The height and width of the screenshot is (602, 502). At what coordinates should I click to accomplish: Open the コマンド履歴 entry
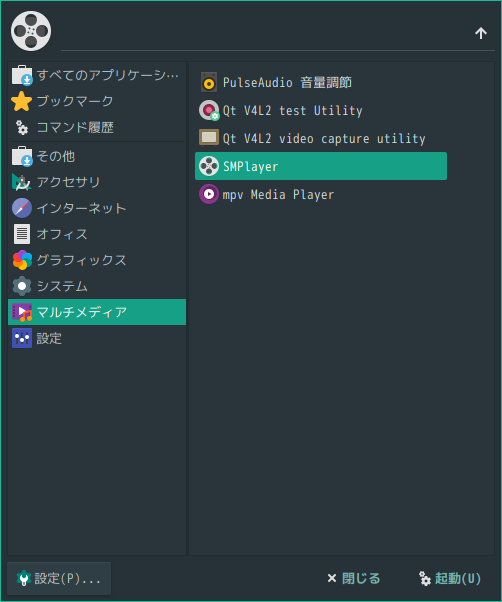coord(97,127)
